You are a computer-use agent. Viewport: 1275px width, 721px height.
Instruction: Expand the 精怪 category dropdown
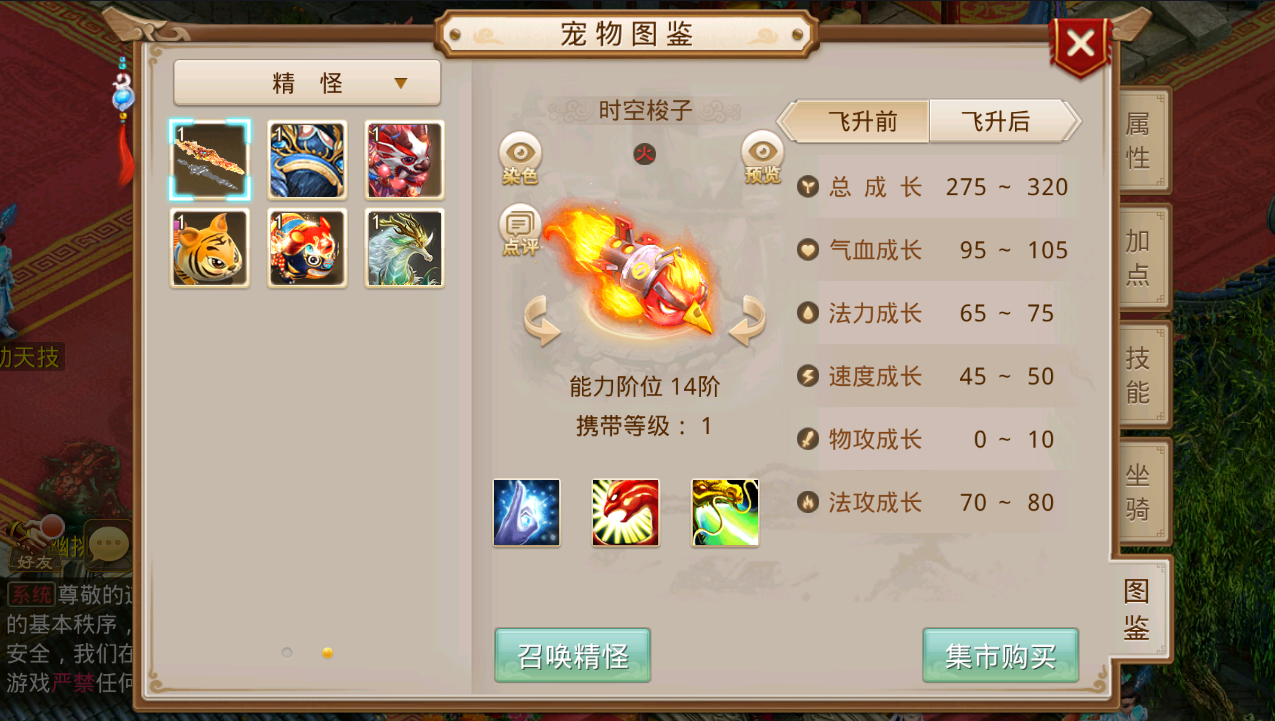tap(307, 83)
